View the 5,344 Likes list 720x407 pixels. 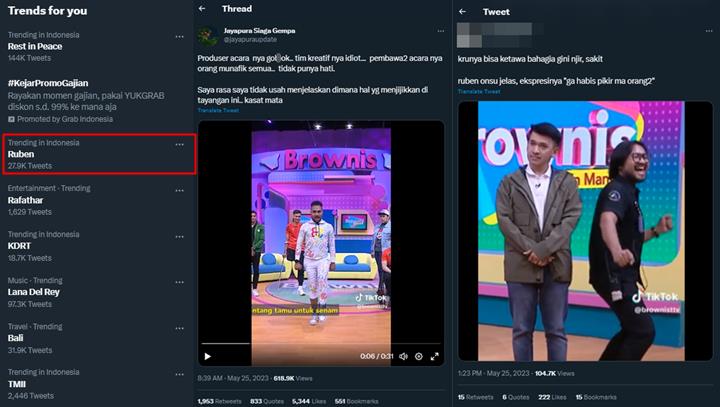[309, 401]
